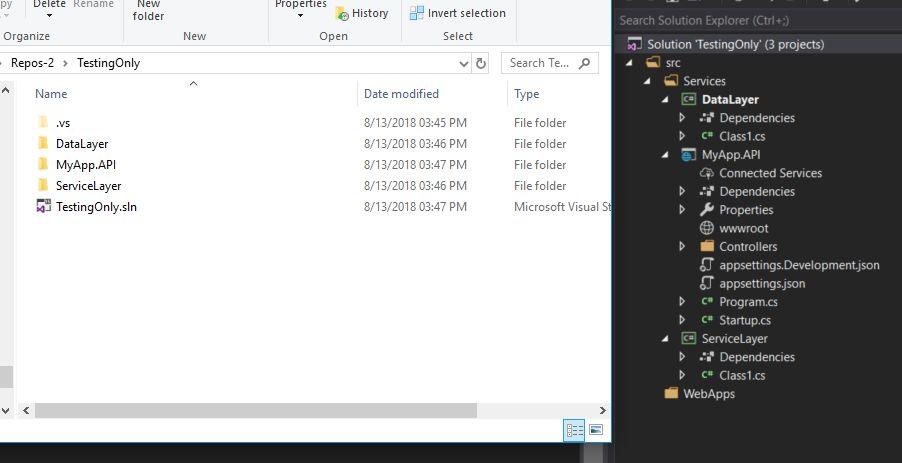Open the Properties dropdown arrow

pos(300,16)
